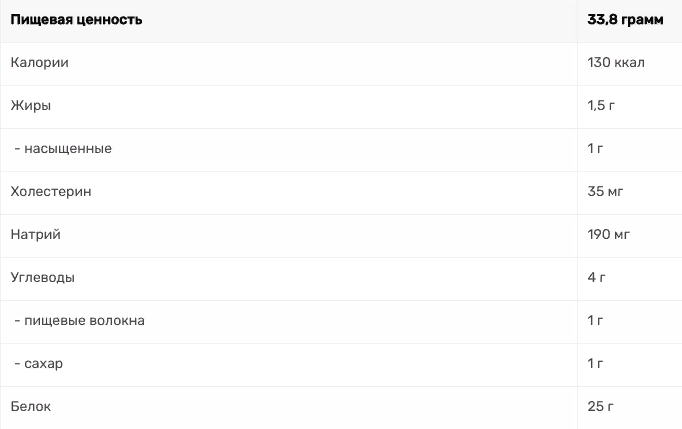
Task: Click the 'Белок' row label
Action: pyautogui.click(x=30, y=406)
